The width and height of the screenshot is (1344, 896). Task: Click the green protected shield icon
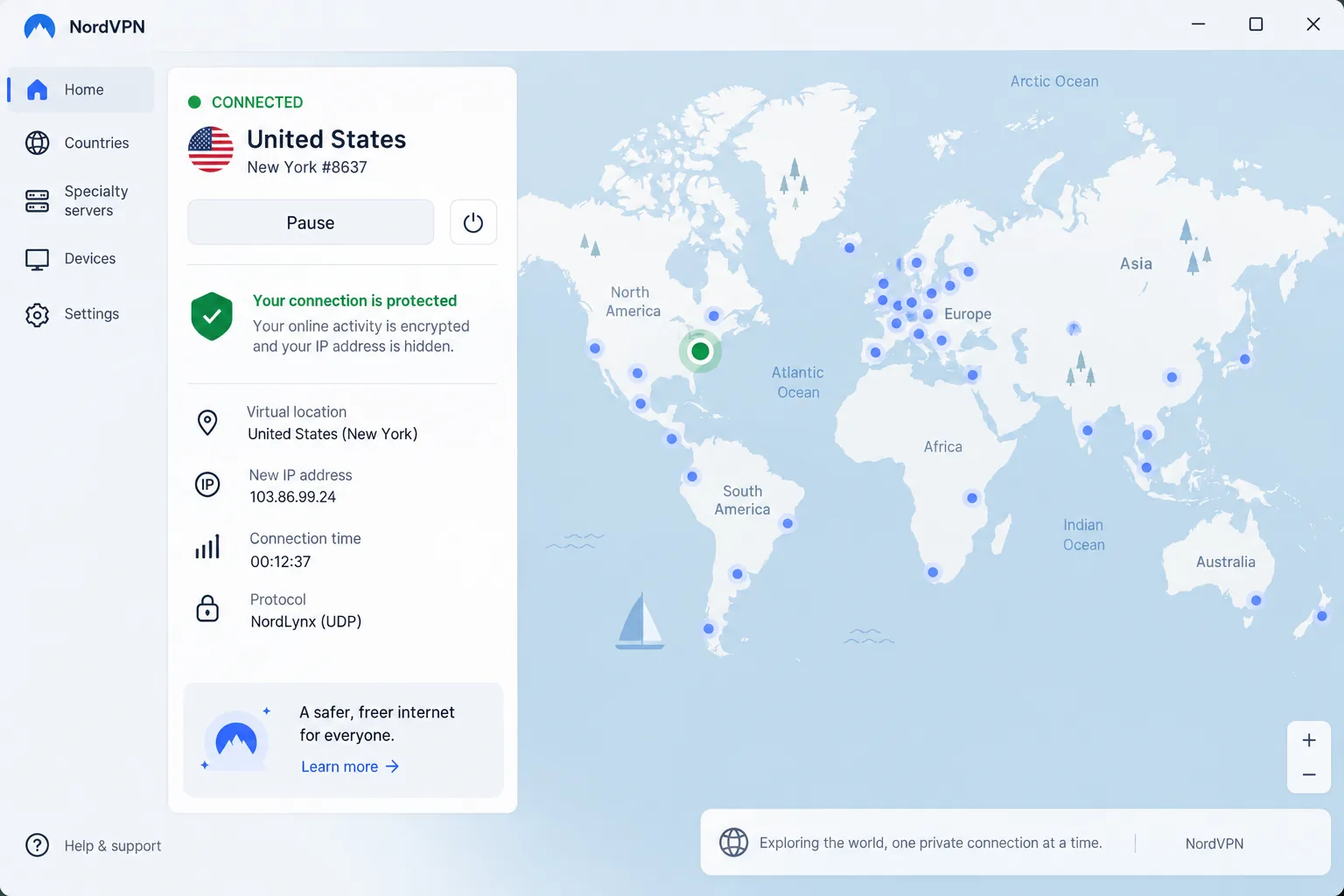(212, 316)
